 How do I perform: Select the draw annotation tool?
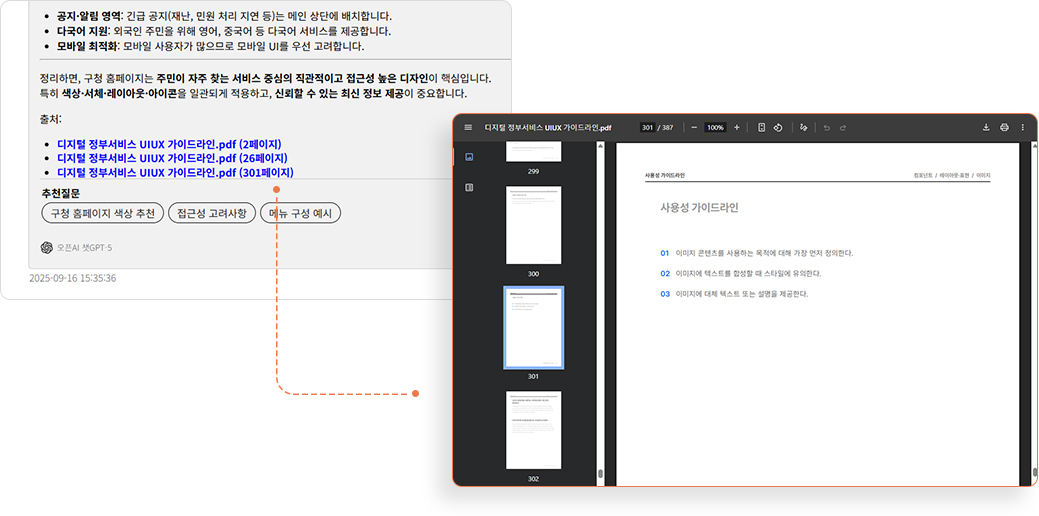tap(803, 128)
